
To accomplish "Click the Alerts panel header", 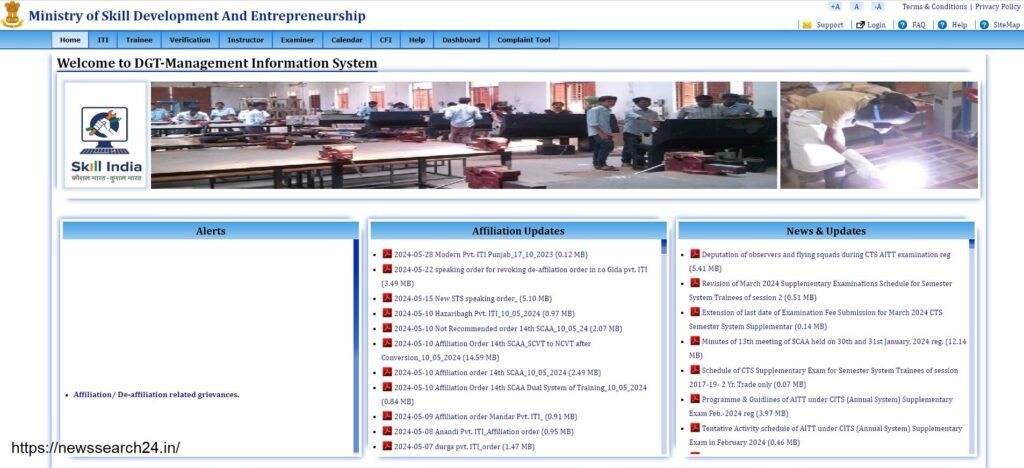I will coord(210,231).
